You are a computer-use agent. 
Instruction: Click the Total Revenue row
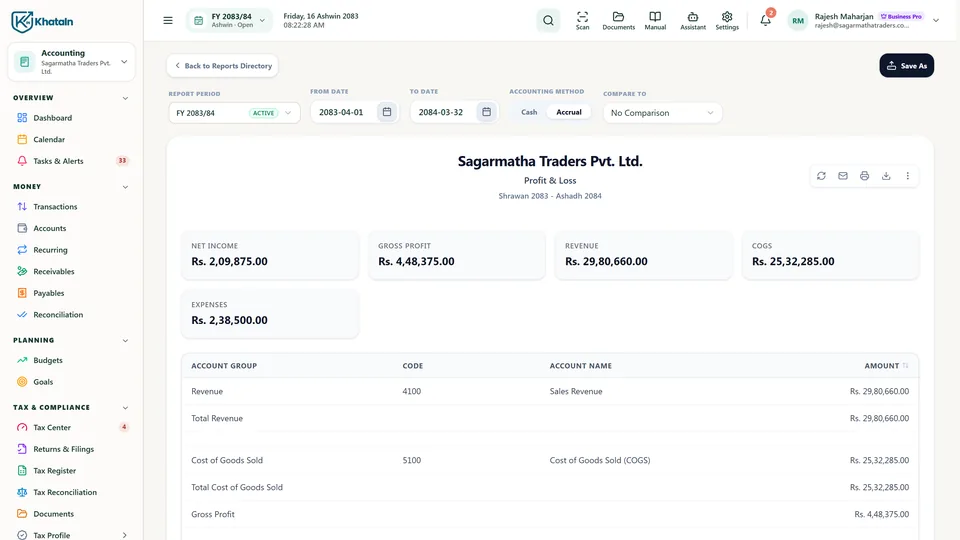[x=550, y=418]
